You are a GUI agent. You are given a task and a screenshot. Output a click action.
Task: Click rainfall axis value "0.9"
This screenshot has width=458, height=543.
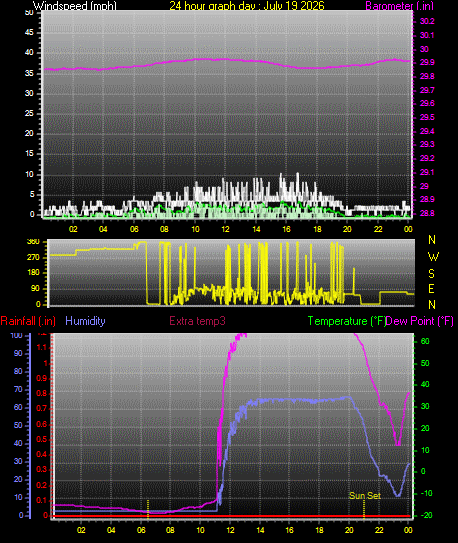42,379
